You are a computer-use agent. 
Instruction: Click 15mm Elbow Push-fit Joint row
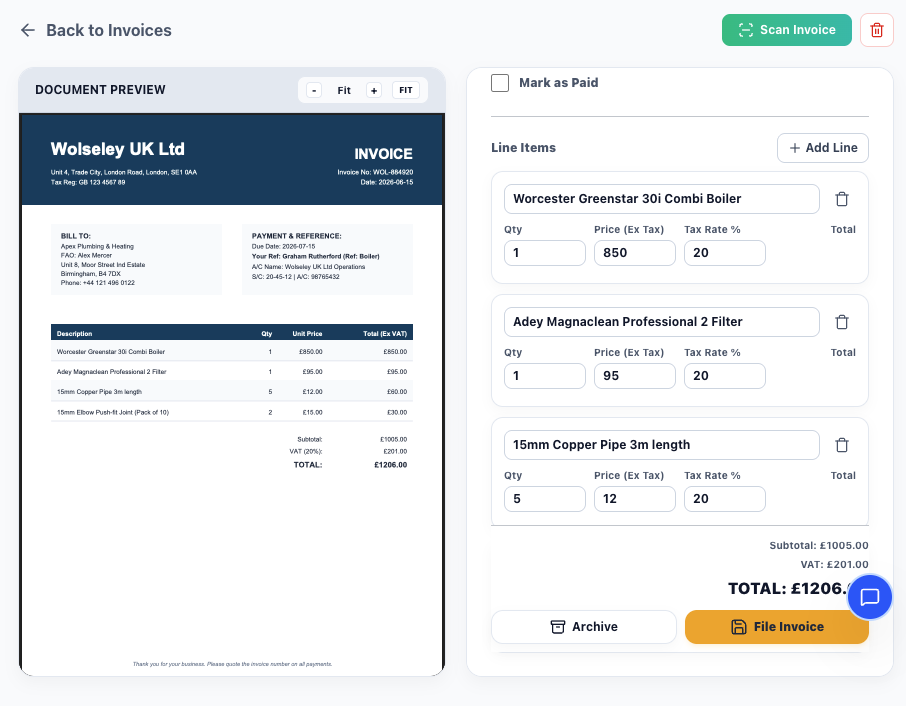click(x=232, y=413)
